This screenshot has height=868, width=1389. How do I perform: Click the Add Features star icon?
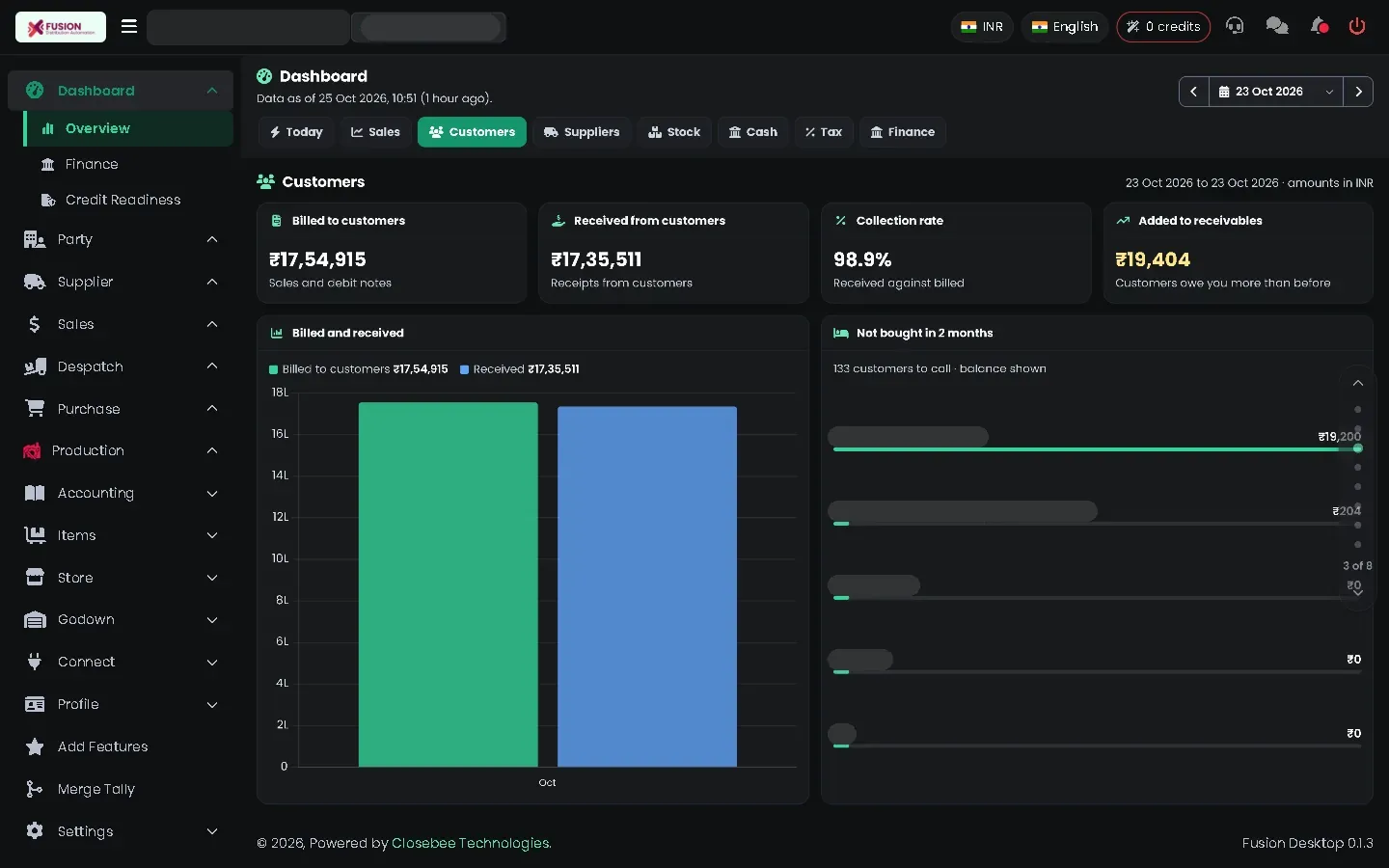(x=35, y=746)
